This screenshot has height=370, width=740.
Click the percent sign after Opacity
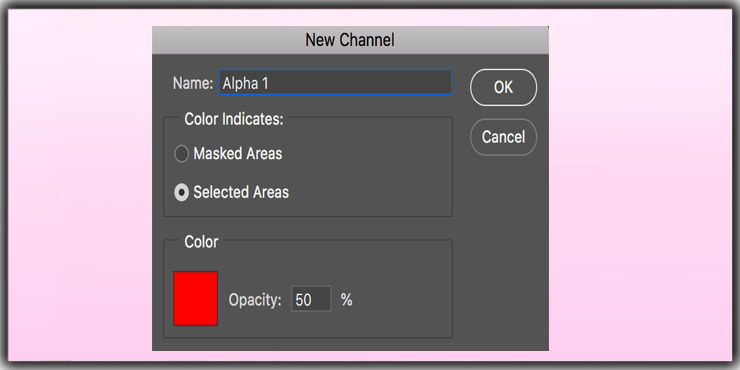click(346, 299)
